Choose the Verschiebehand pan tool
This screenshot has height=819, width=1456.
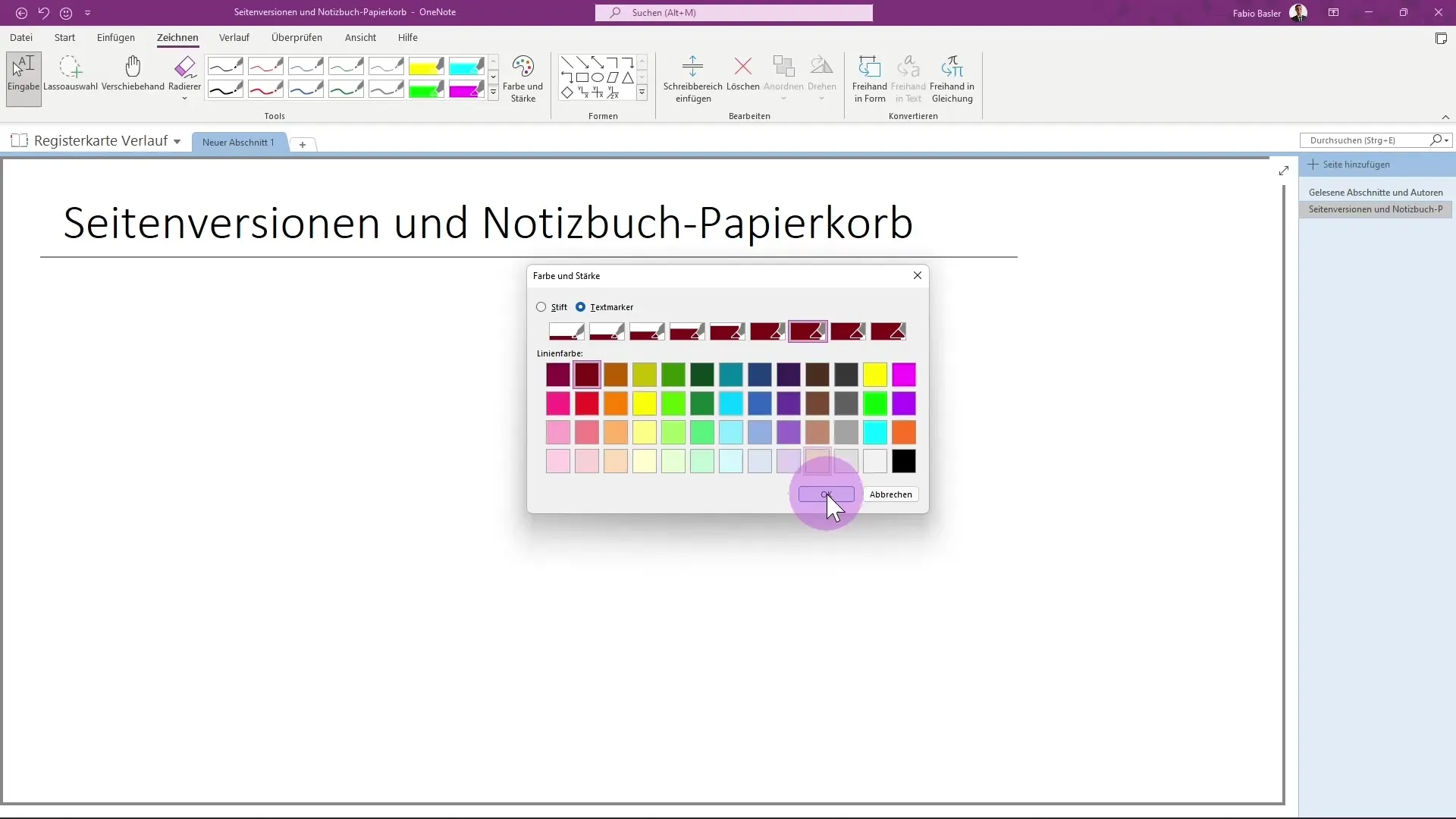click(133, 74)
